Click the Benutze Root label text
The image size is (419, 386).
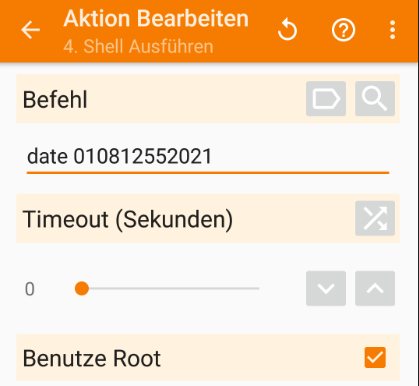(x=92, y=358)
